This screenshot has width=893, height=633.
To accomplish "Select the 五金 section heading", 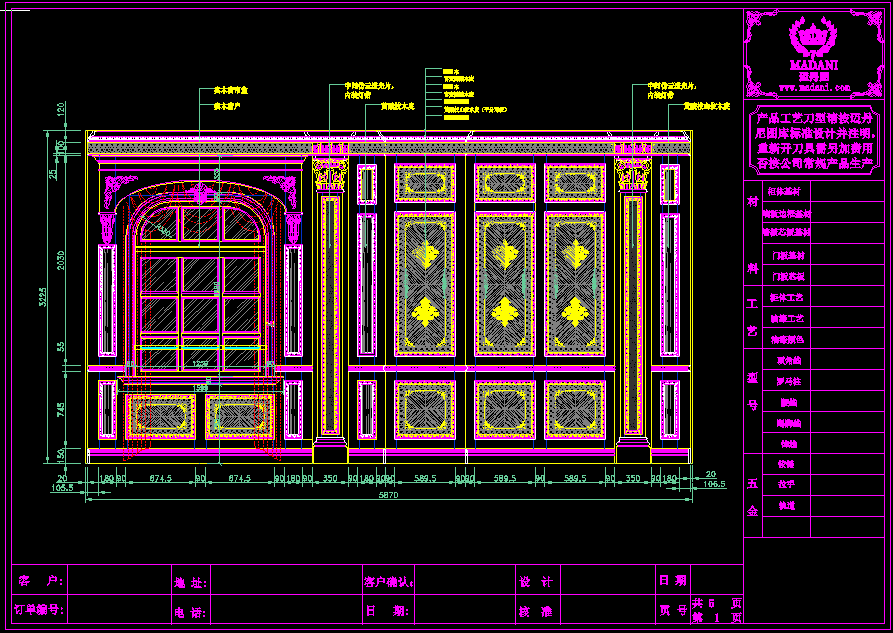I will click(x=753, y=497).
